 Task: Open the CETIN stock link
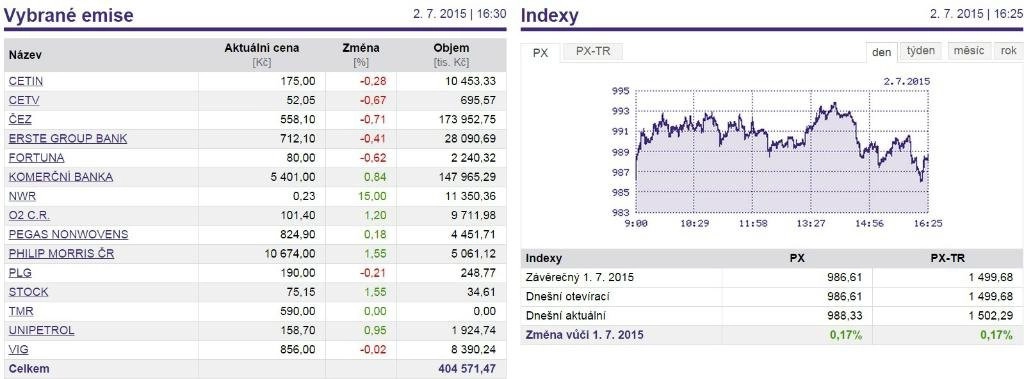[25, 81]
